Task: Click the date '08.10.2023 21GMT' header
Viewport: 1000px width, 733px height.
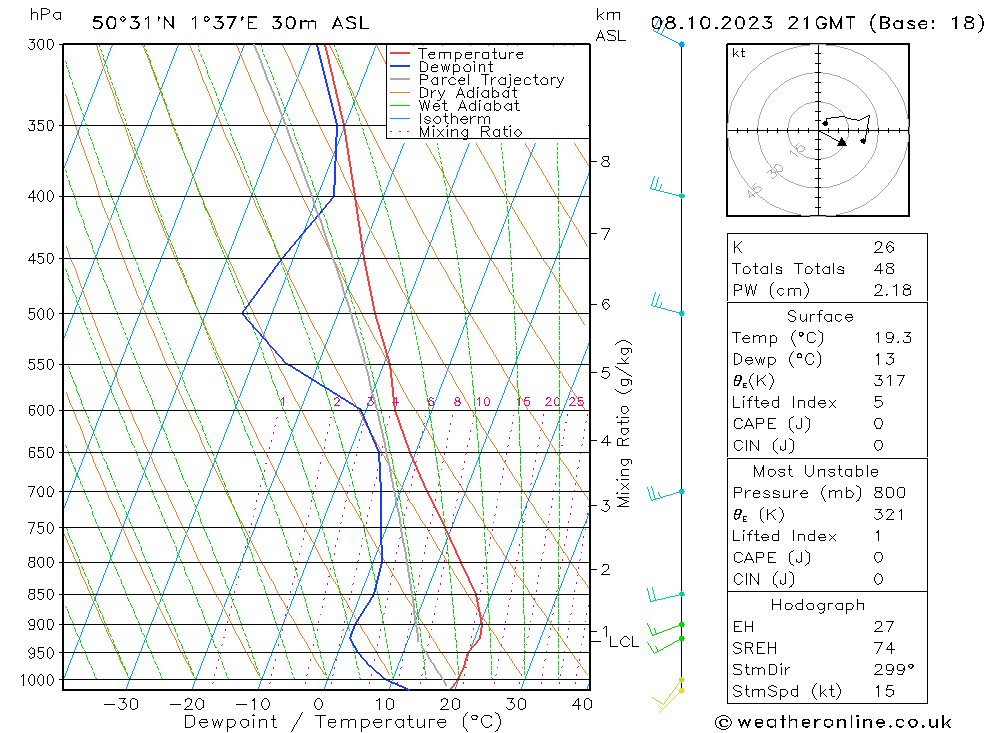Action: click(753, 23)
